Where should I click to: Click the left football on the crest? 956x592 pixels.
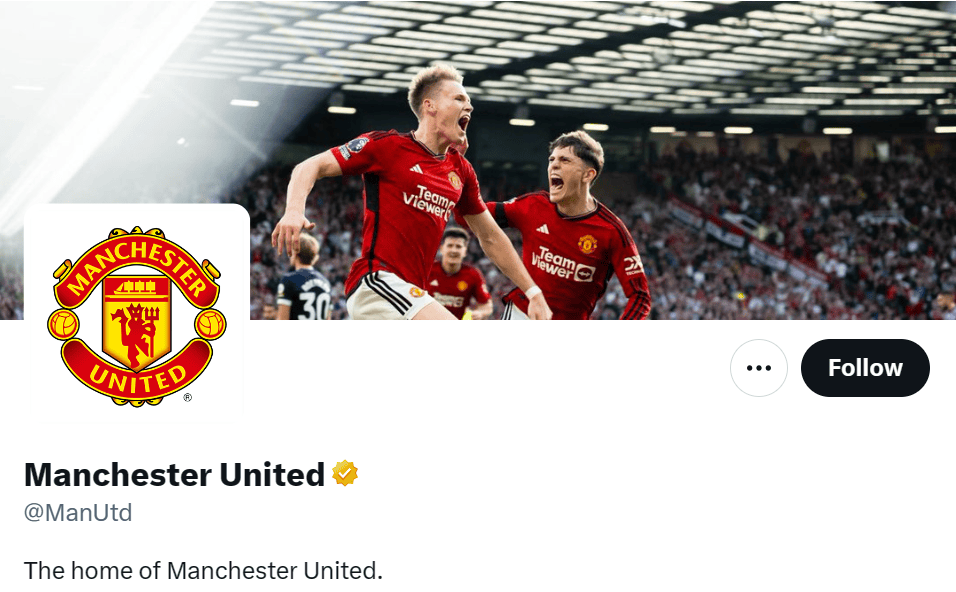coord(63,324)
